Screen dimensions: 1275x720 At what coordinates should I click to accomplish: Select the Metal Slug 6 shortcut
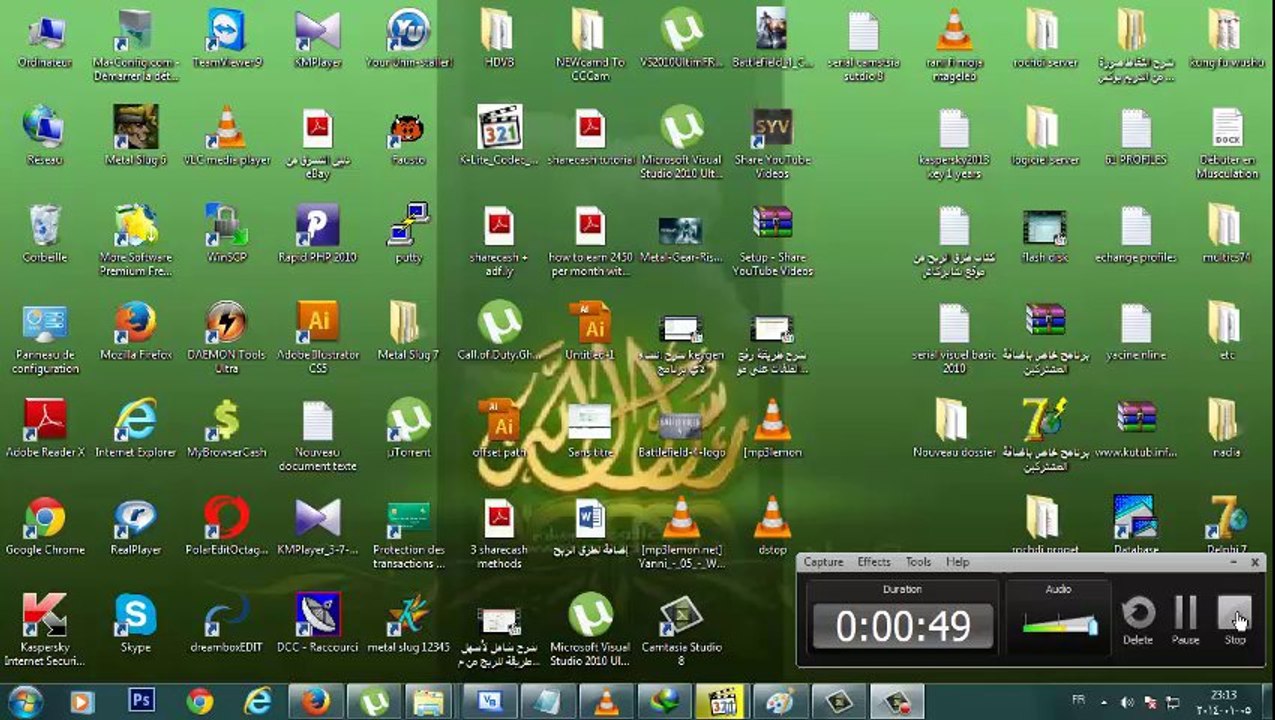tap(136, 136)
